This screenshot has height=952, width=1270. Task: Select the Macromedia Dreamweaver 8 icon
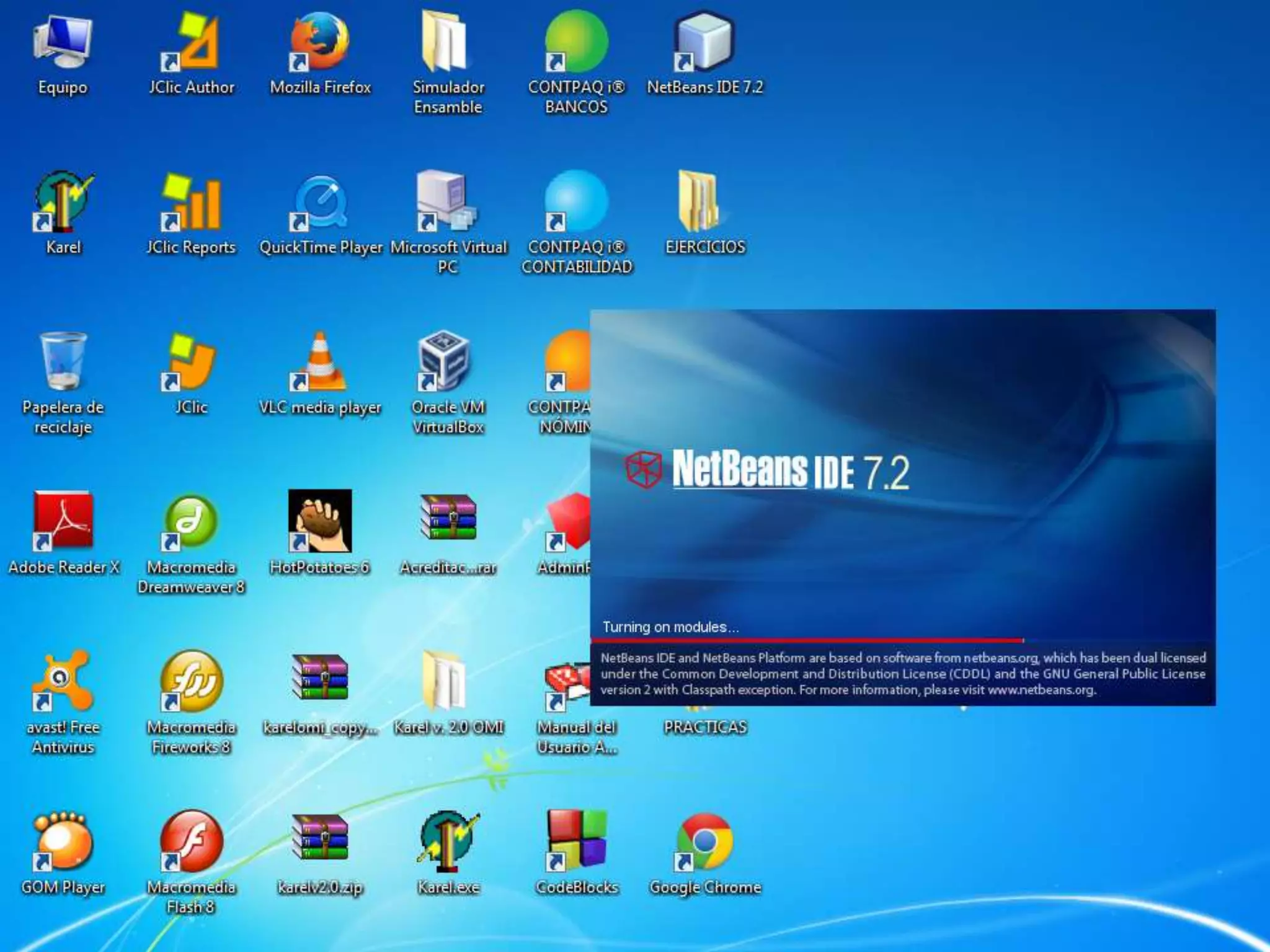click(191, 522)
